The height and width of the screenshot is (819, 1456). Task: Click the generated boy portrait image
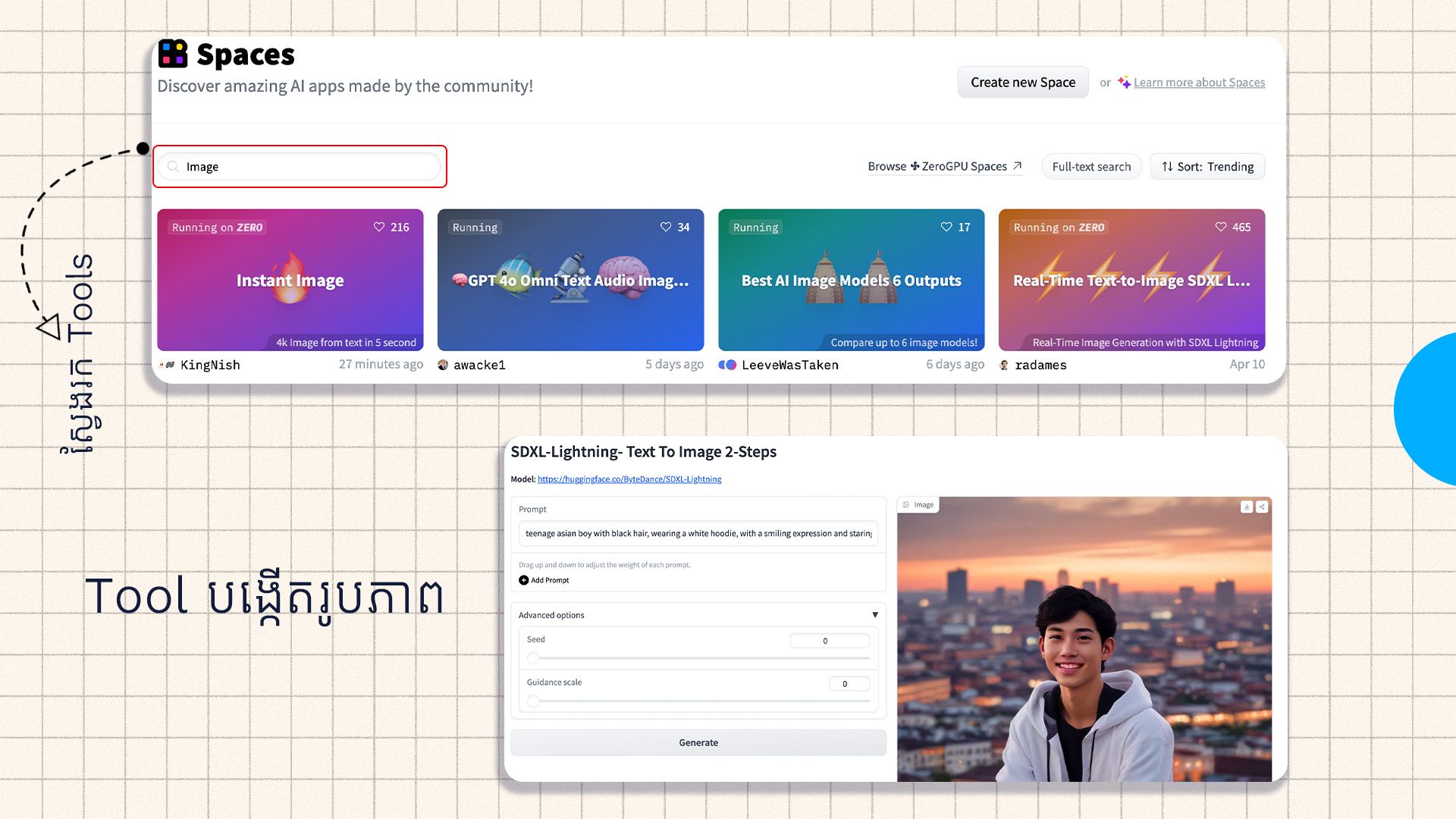point(1084,639)
